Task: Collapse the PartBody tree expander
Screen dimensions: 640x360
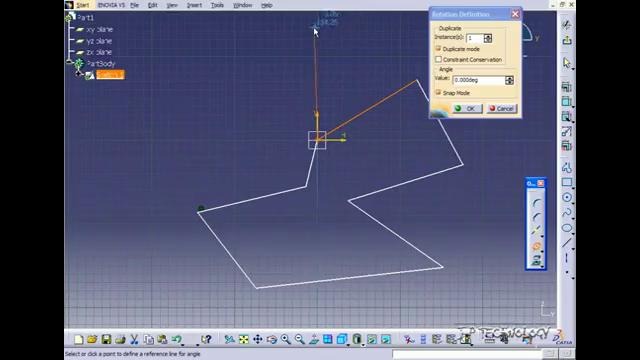Action: 69,62
